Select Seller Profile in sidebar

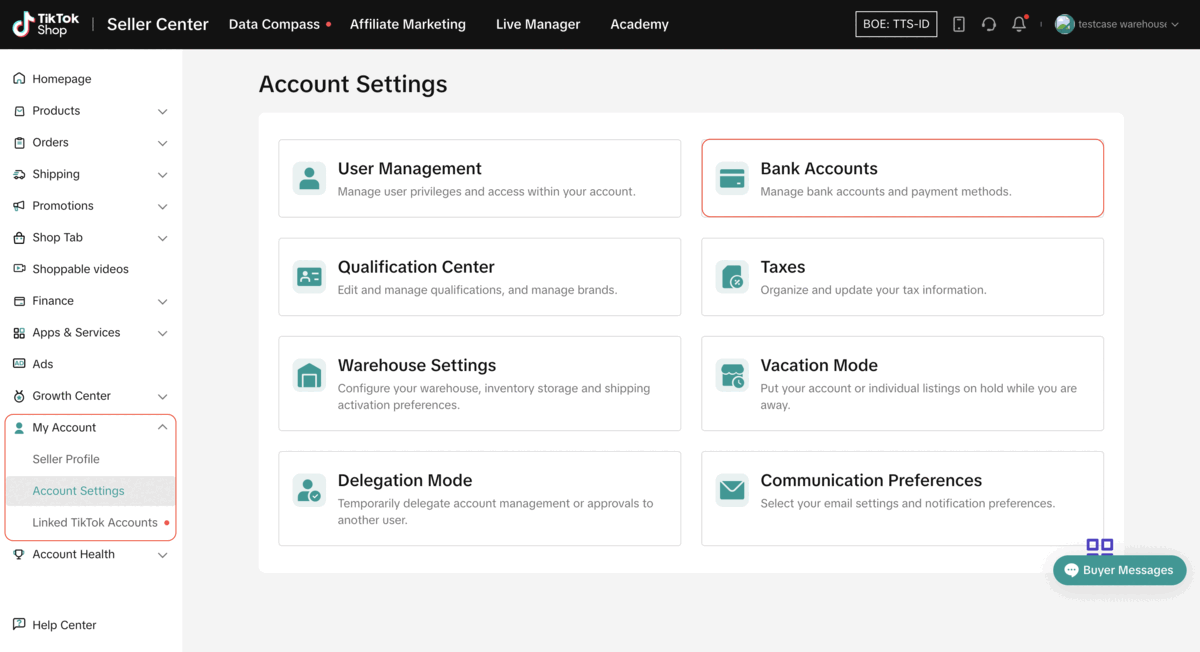pyautogui.click(x=66, y=459)
